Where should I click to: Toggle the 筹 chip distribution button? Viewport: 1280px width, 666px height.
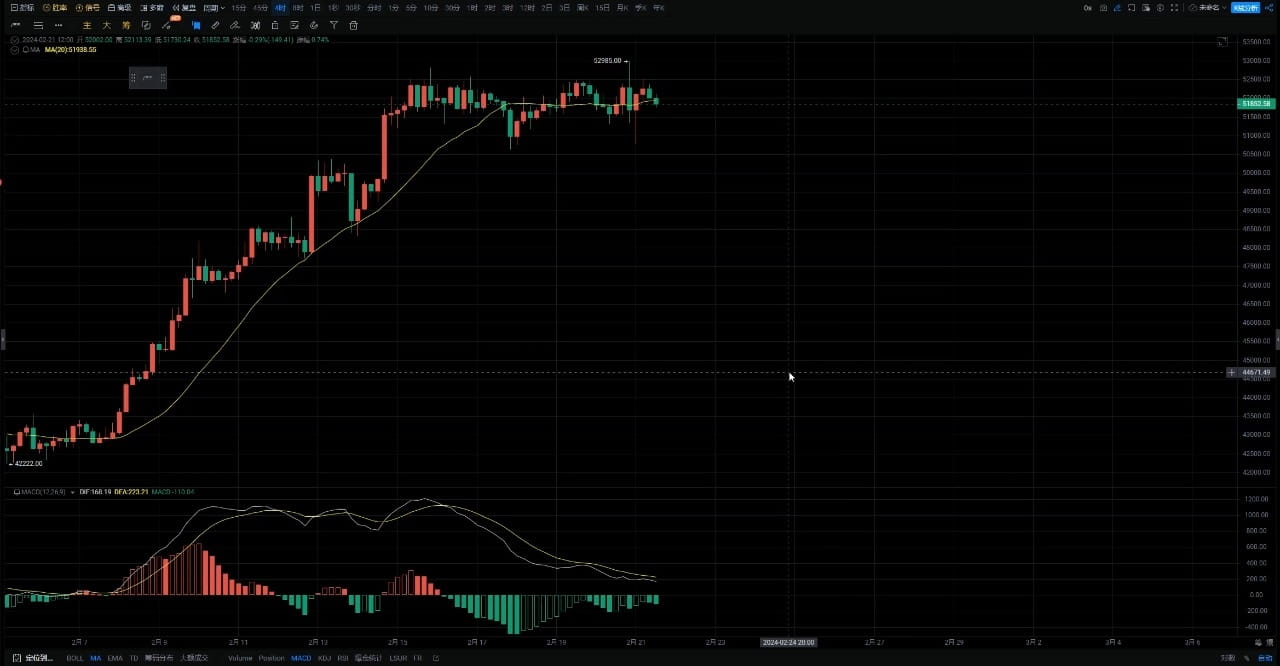point(126,25)
